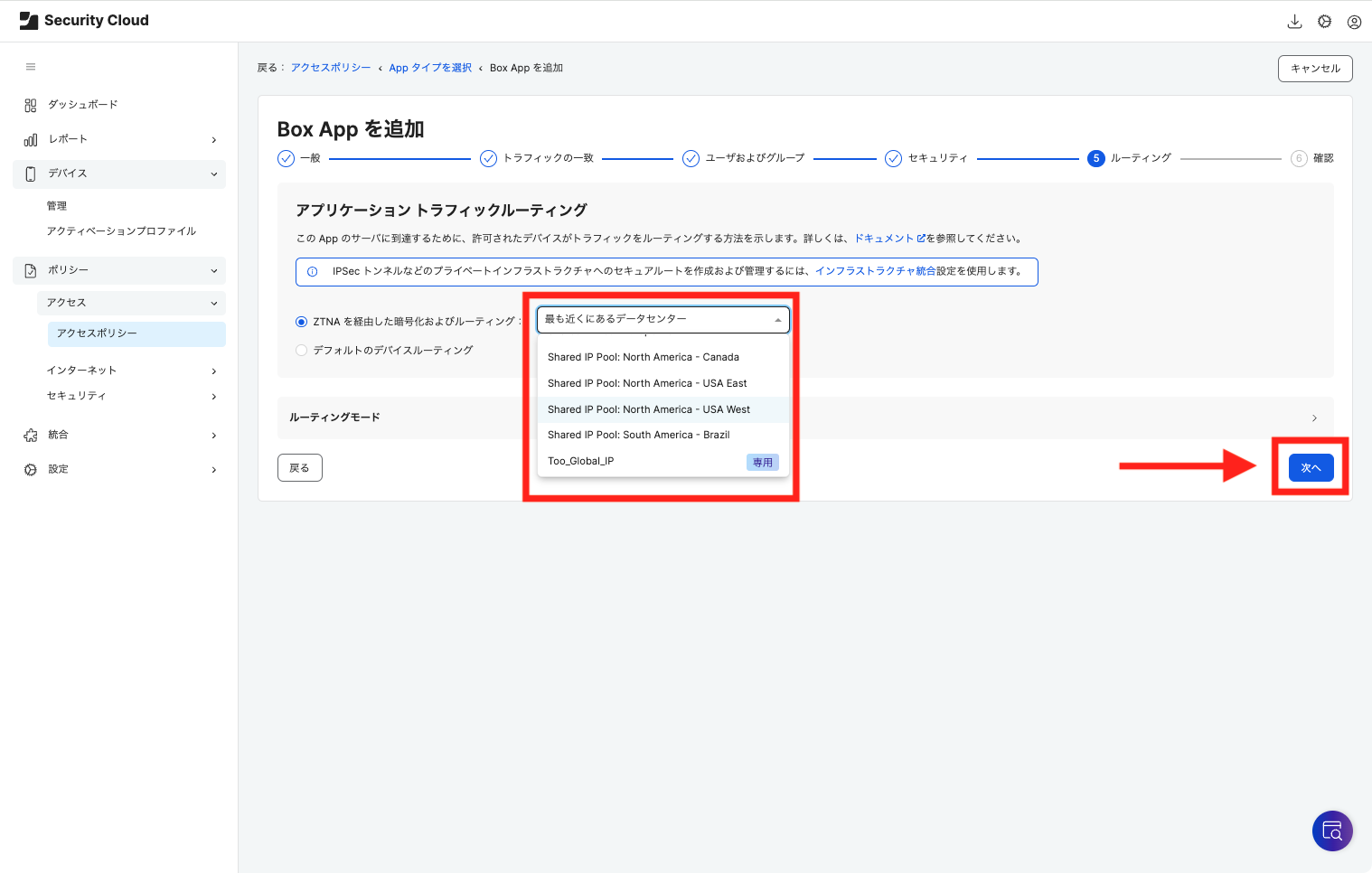Click the レポート bar chart icon

31,139
